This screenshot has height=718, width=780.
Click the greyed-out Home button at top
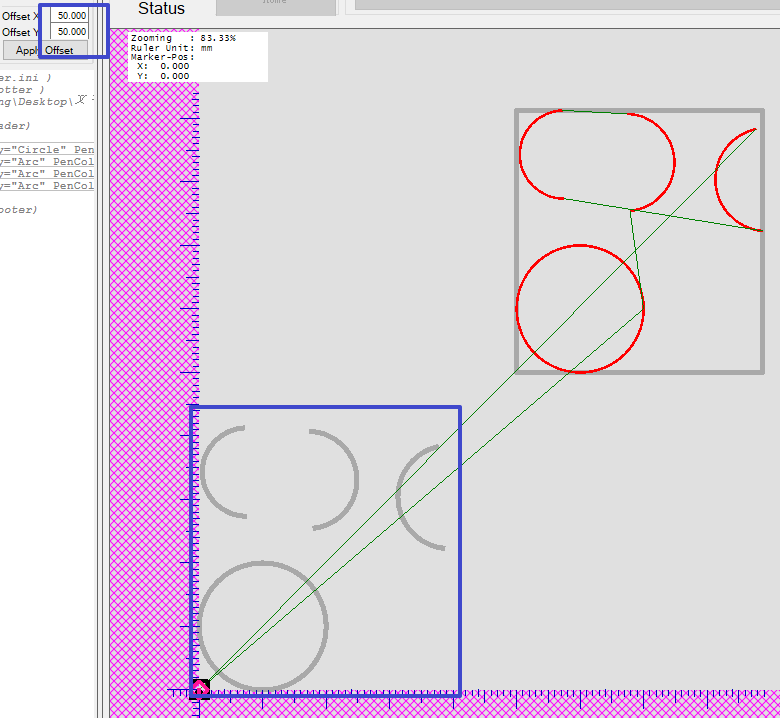[x=275, y=5]
